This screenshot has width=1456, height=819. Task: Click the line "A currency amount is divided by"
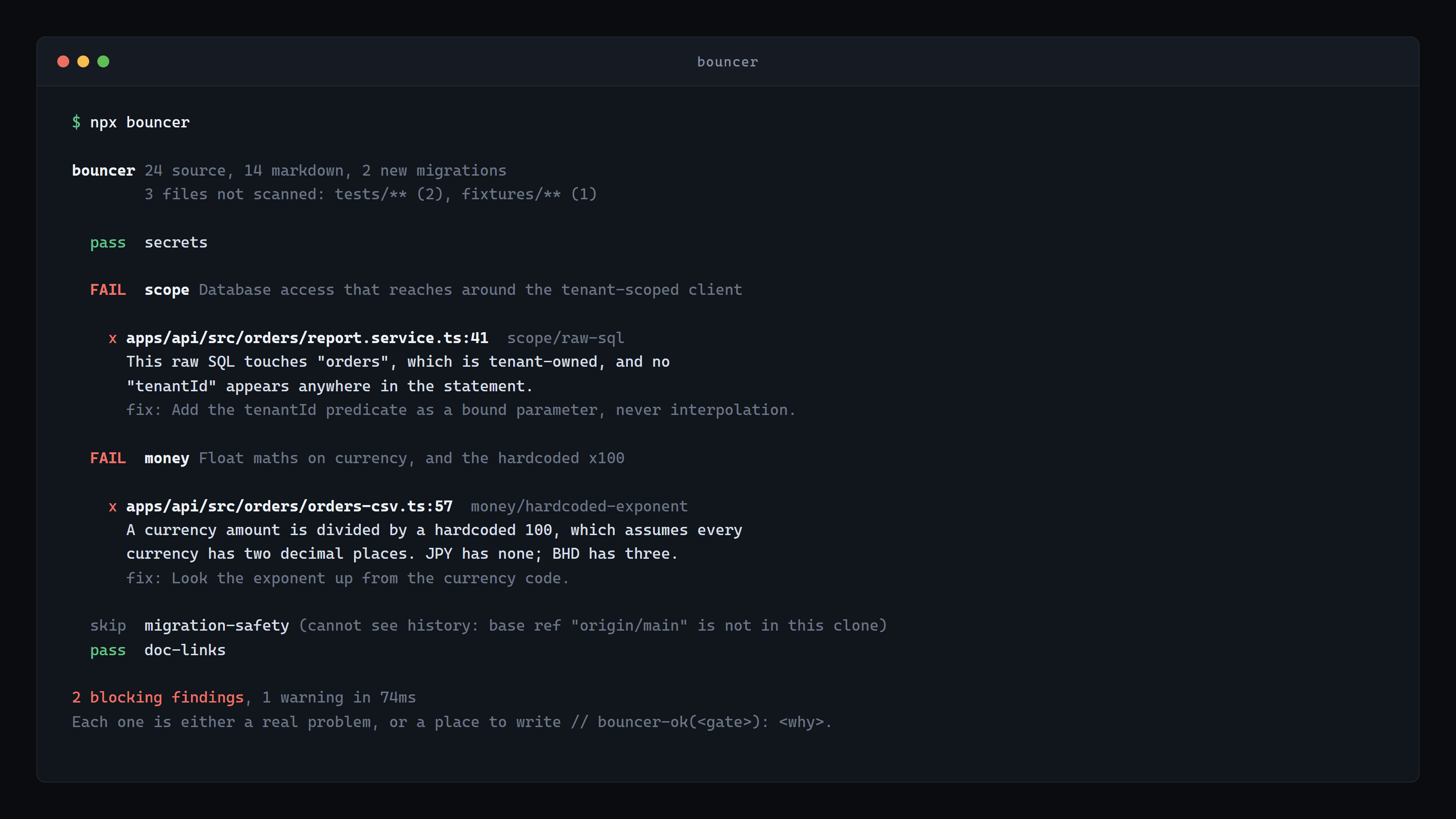[434, 530]
